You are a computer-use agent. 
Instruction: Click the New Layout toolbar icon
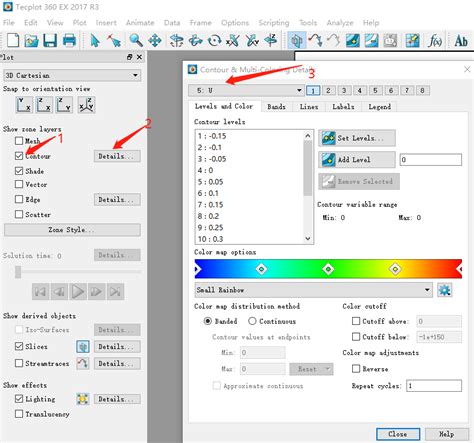click(x=13, y=41)
